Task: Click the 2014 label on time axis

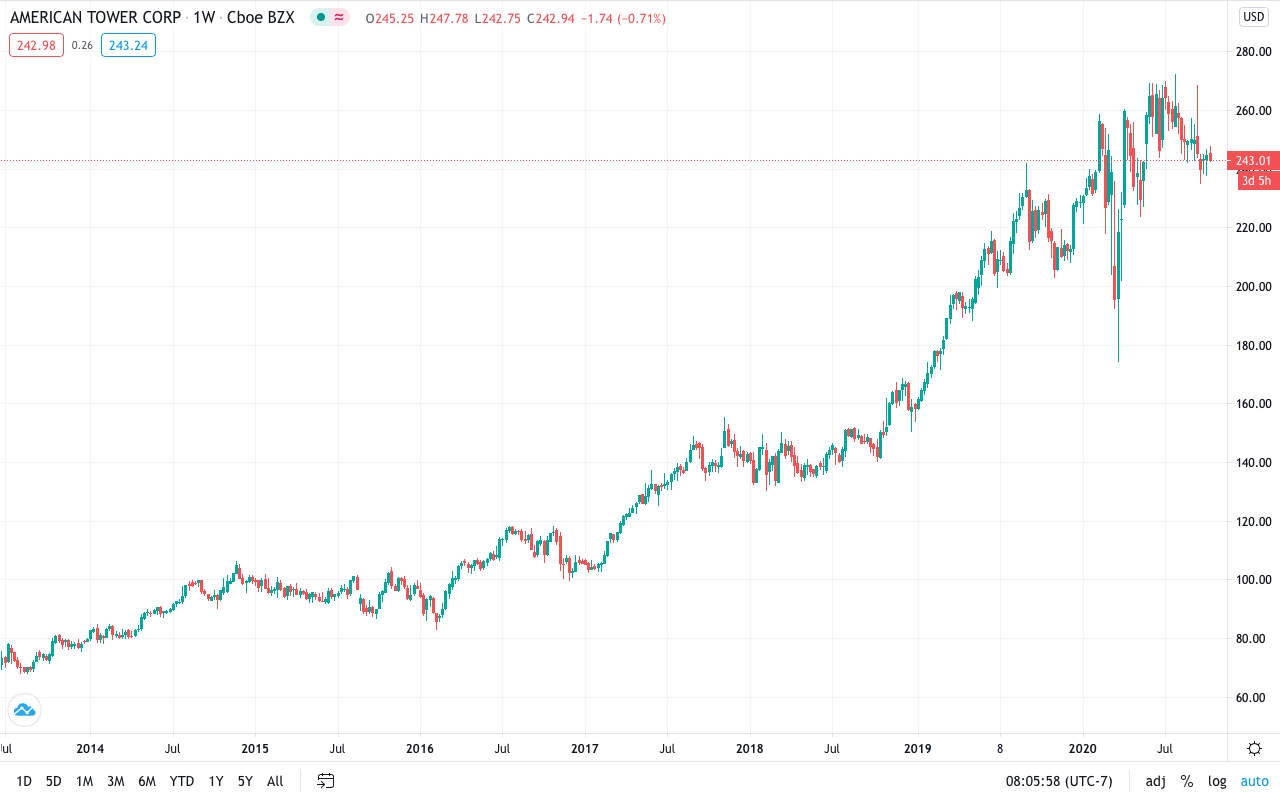Action: [x=90, y=748]
